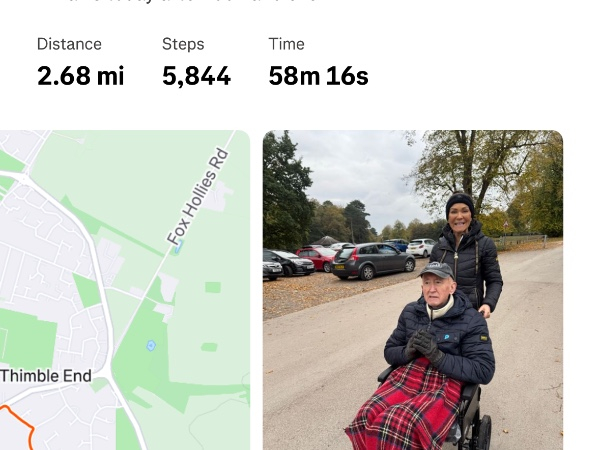
Task: Open the activity route map thumbnail
Action: pos(125,290)
